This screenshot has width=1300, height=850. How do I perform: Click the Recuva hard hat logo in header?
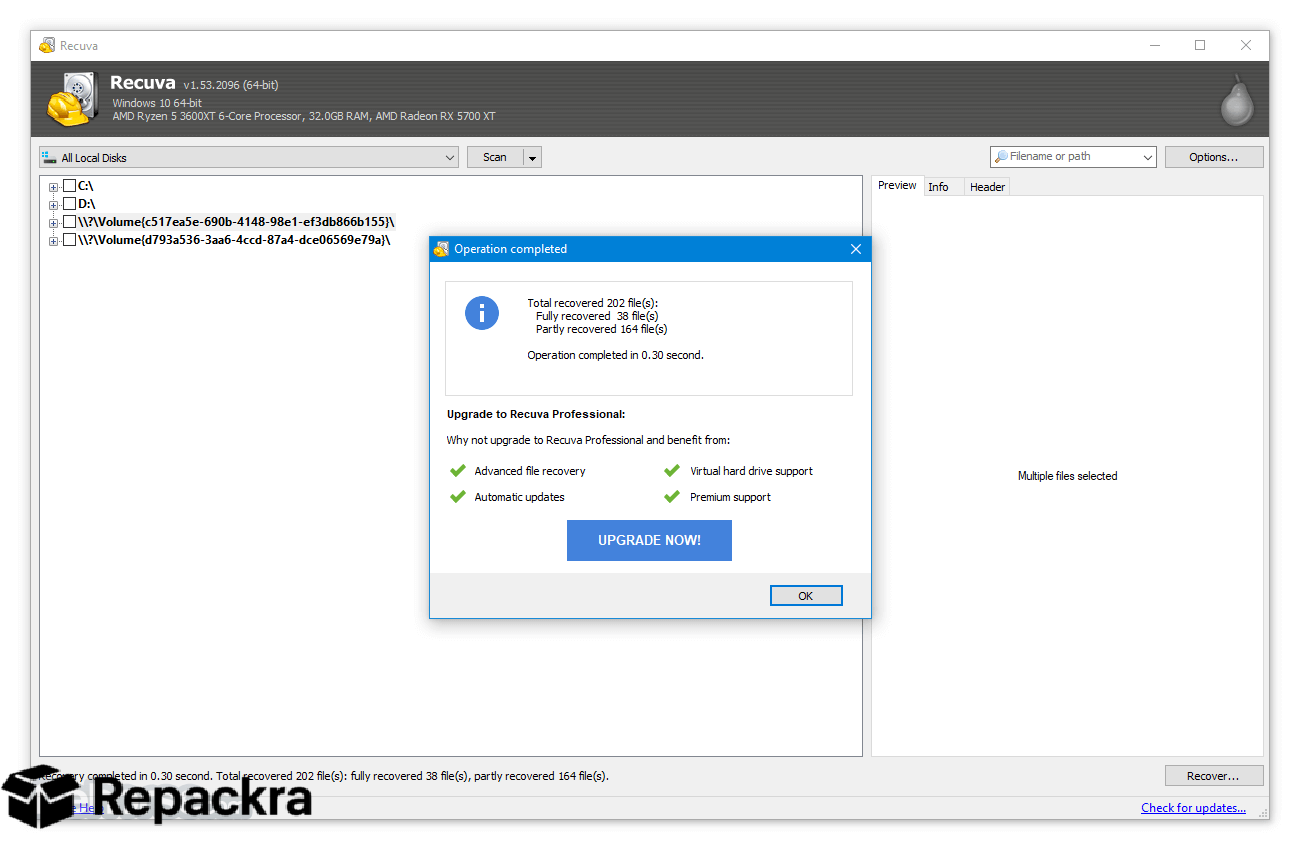[x=72, y=99]
